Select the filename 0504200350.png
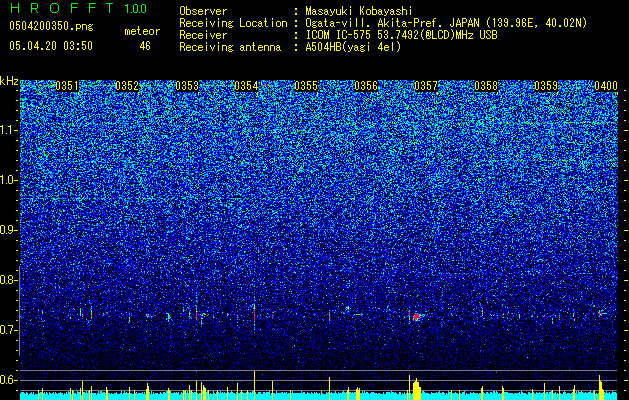The height and width of the screenshot is (400, 629). tap(51, 27)
